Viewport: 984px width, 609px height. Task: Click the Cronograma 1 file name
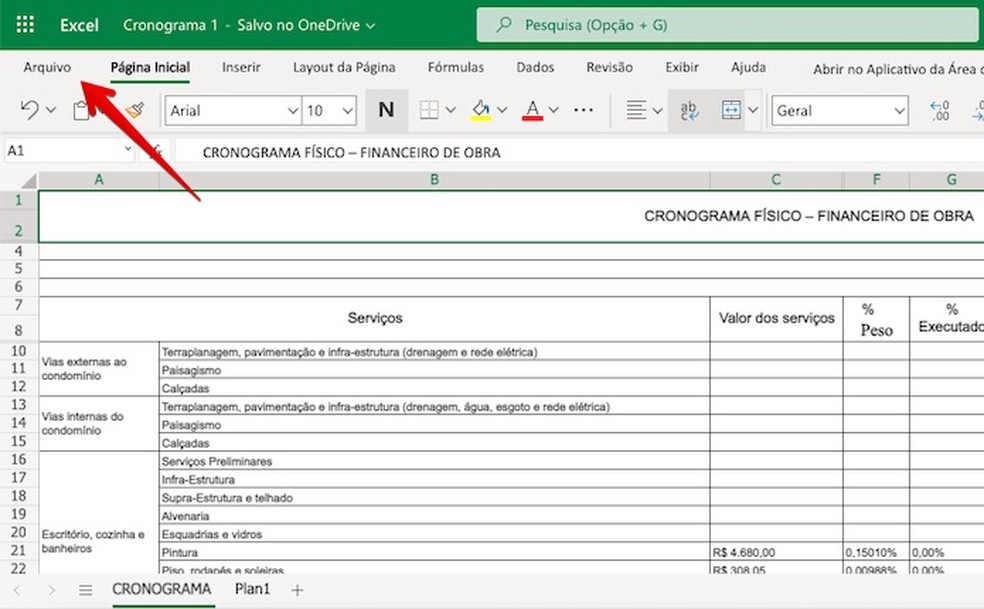click(170, 25)
